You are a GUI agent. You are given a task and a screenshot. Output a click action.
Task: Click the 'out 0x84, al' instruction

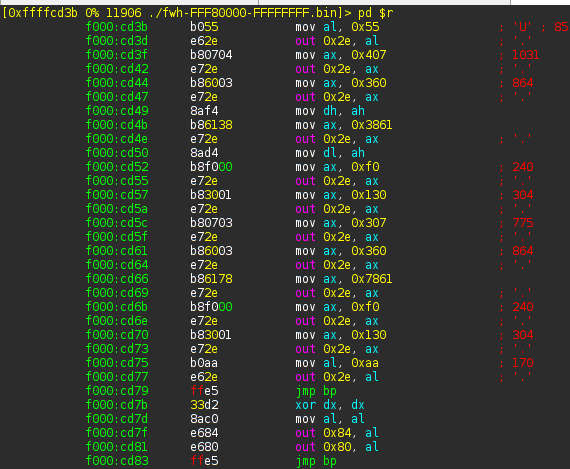click(x=337, y=433)
